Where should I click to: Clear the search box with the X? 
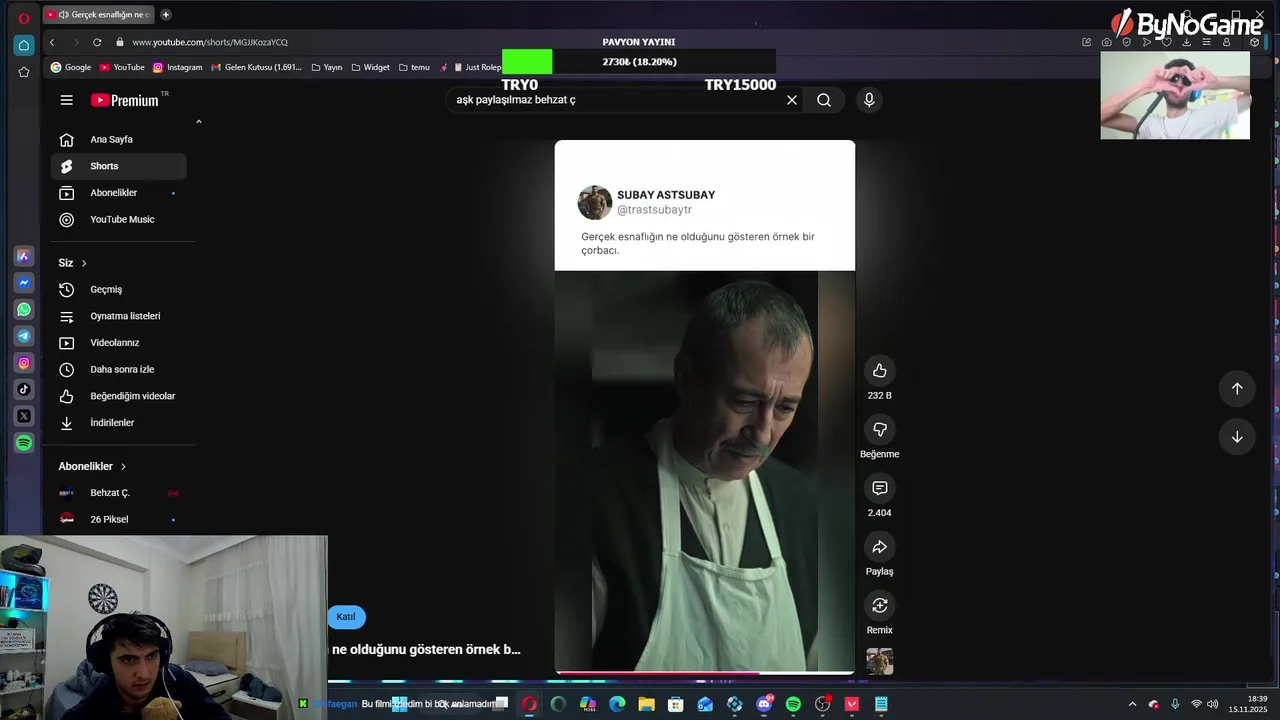click(792, 100)
